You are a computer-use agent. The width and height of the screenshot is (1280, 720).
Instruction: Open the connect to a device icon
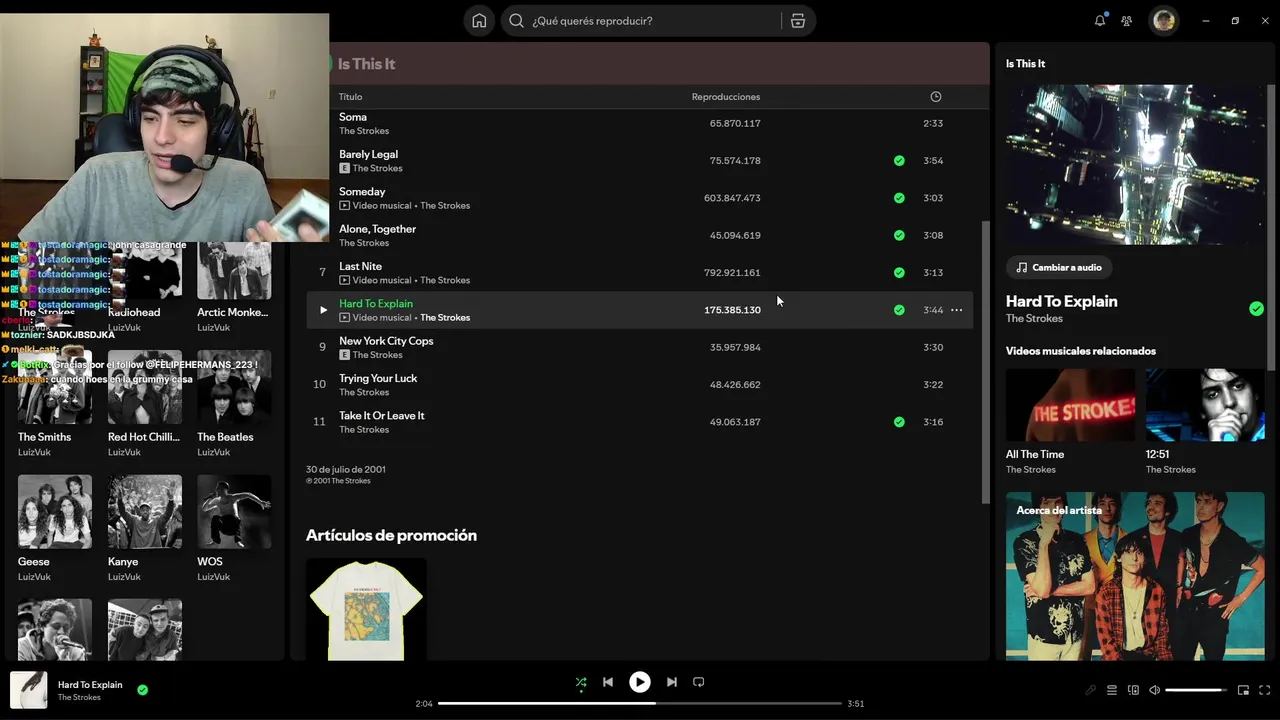pos(1133,690)
